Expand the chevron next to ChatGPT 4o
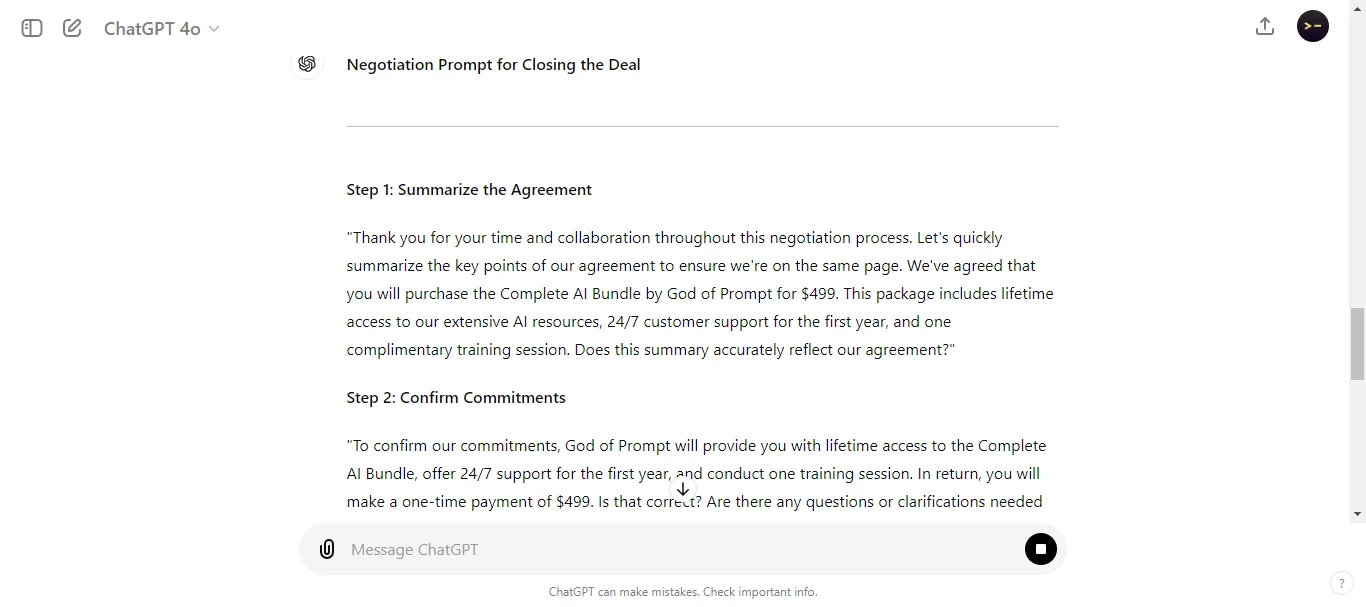Image resolution: width=1366 pixels, height=607 pixels. pyautogui.click(x=214, y=29)
